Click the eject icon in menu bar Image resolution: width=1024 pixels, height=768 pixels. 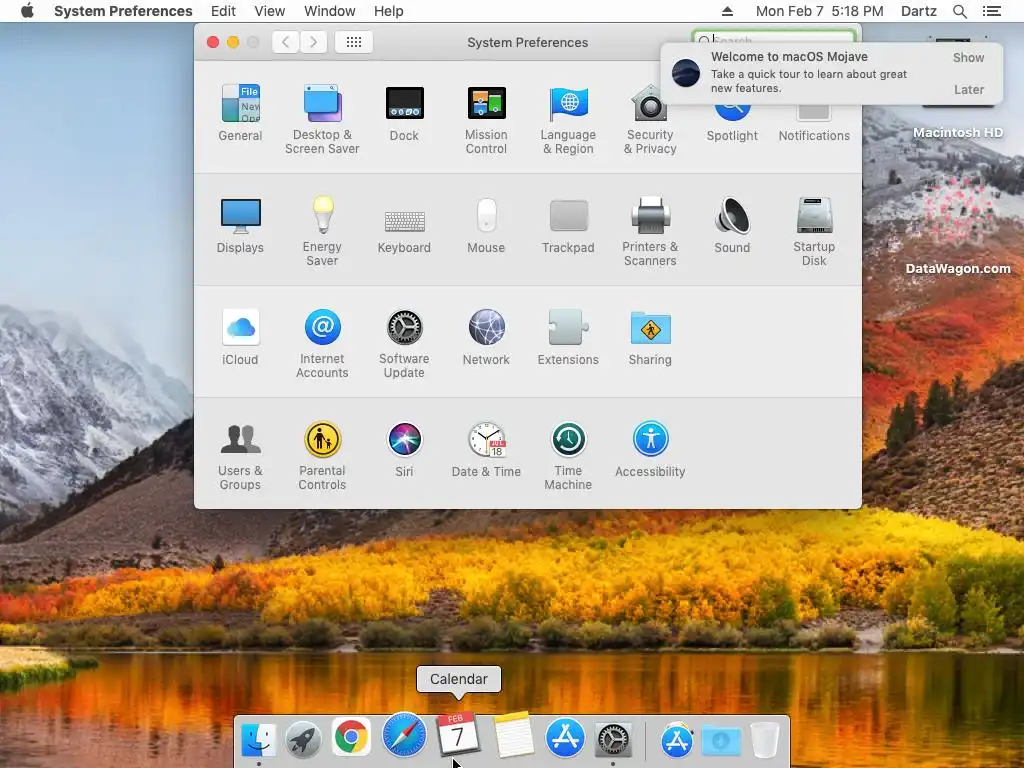(727, 11)
